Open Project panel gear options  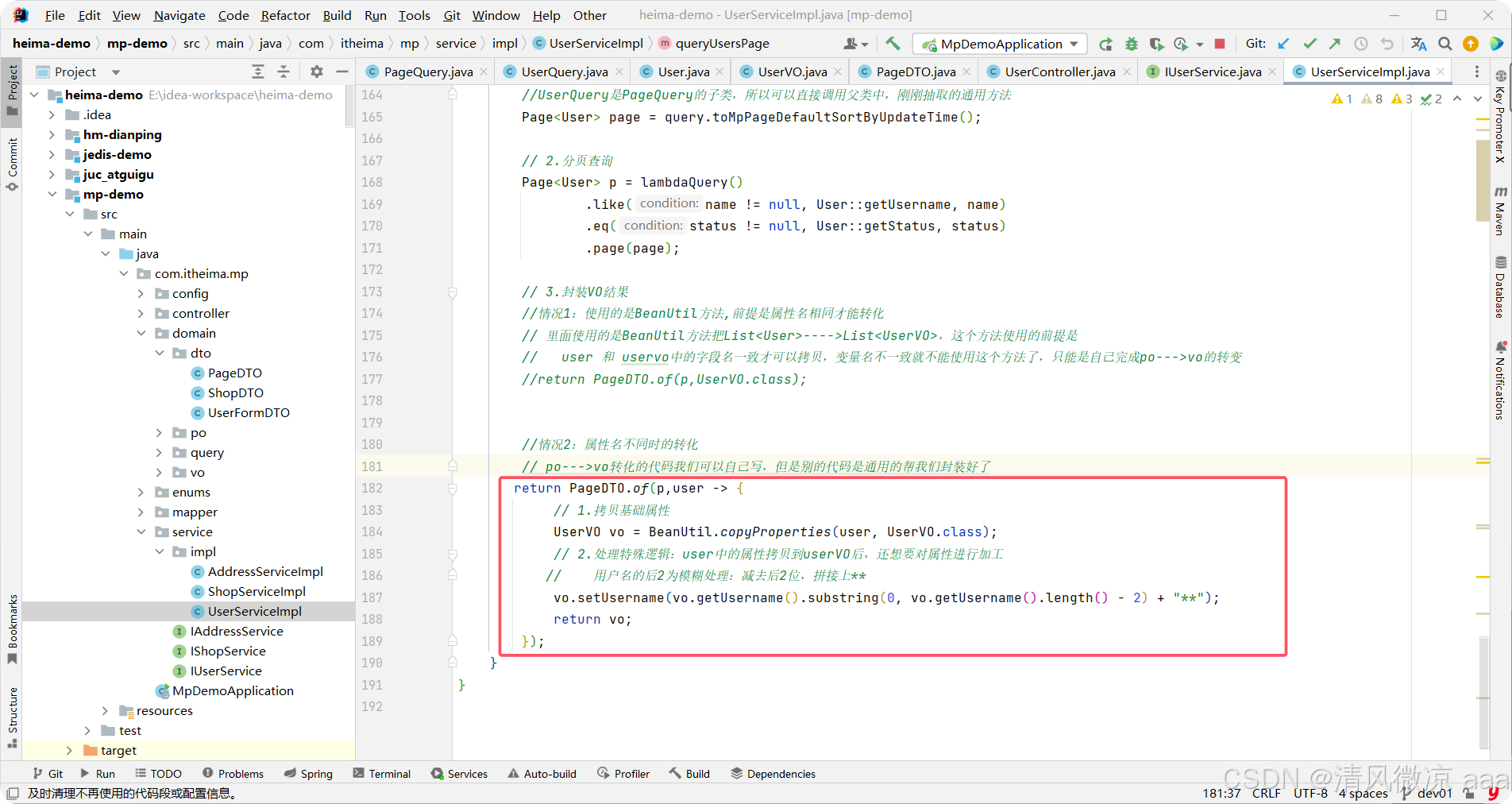point(317,72)
